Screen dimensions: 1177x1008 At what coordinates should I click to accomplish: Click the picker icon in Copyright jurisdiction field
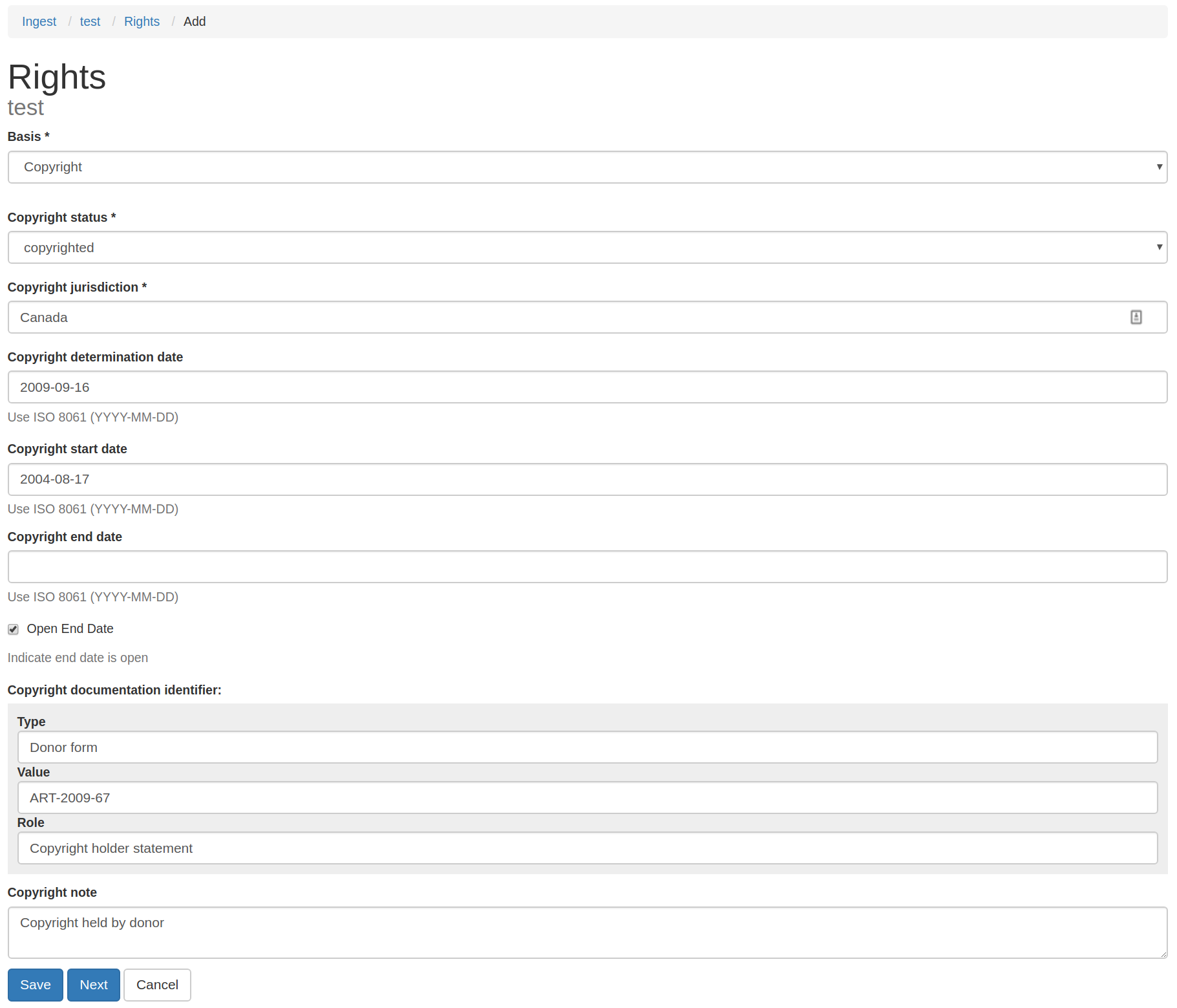tap(1136, 317)
